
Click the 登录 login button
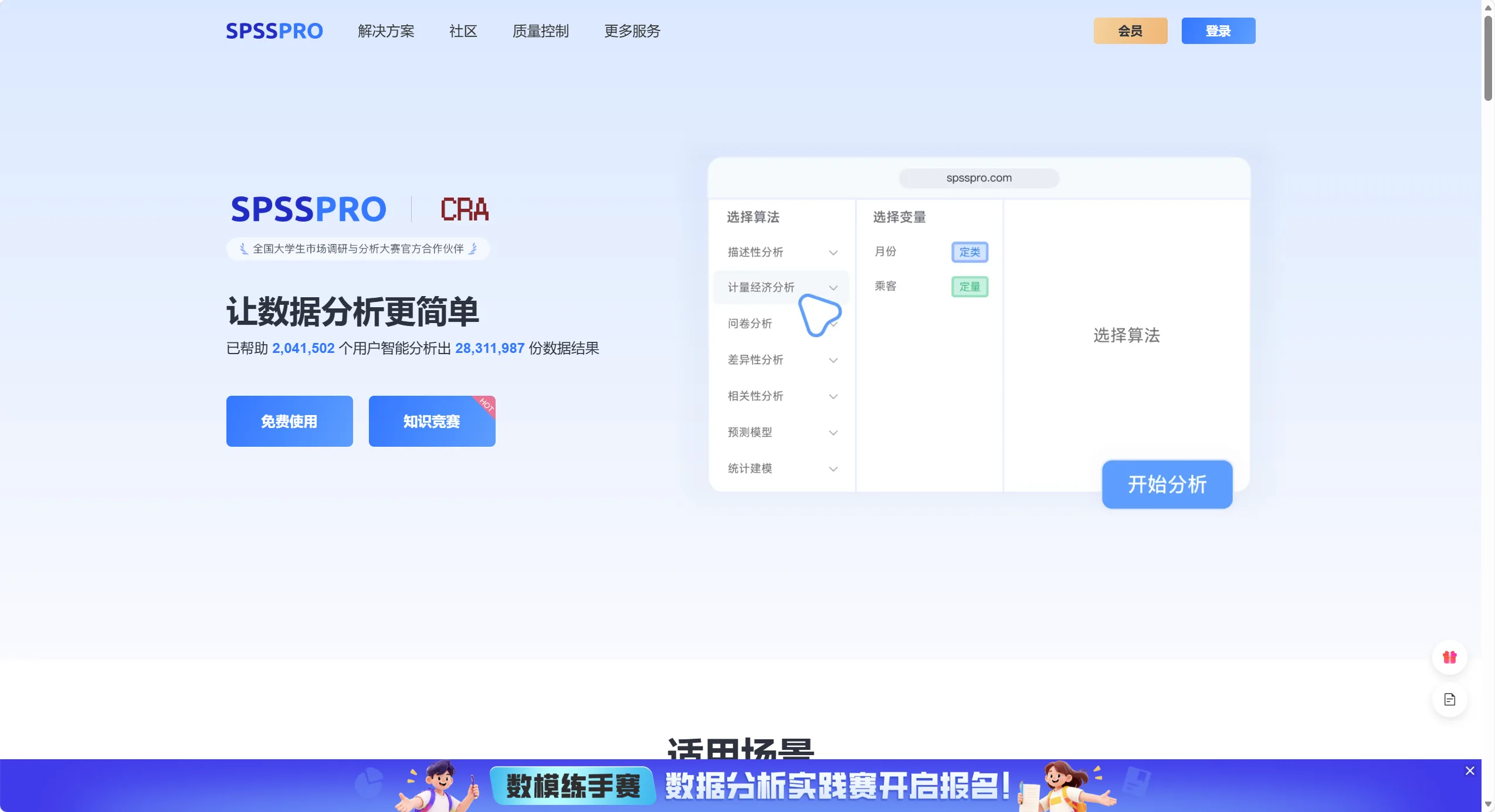(x=1218, y=30)
